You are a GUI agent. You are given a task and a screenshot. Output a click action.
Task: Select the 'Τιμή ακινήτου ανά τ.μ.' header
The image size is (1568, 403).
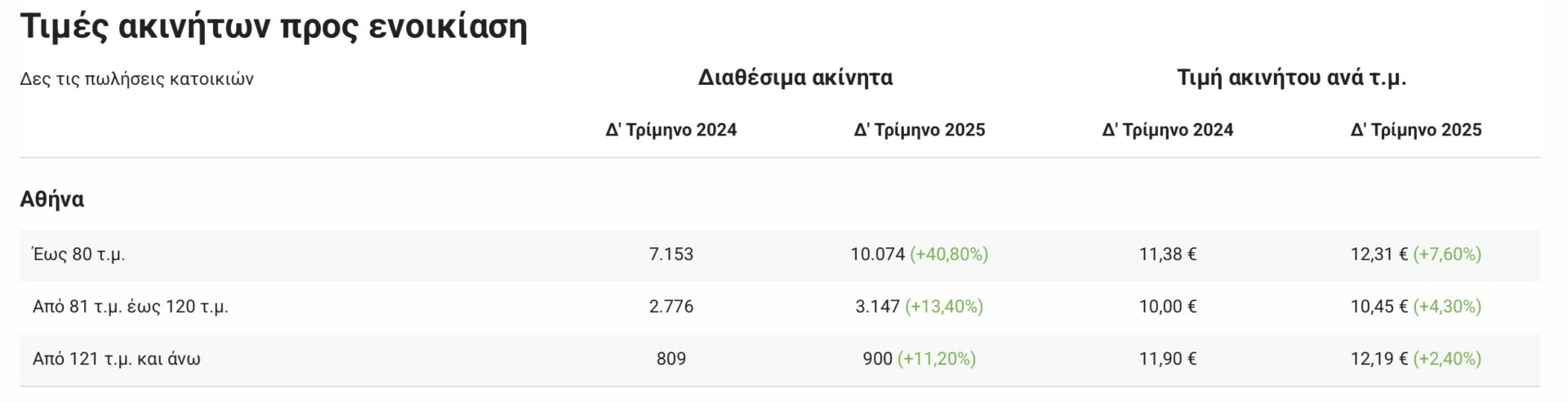pos(1291,77)
